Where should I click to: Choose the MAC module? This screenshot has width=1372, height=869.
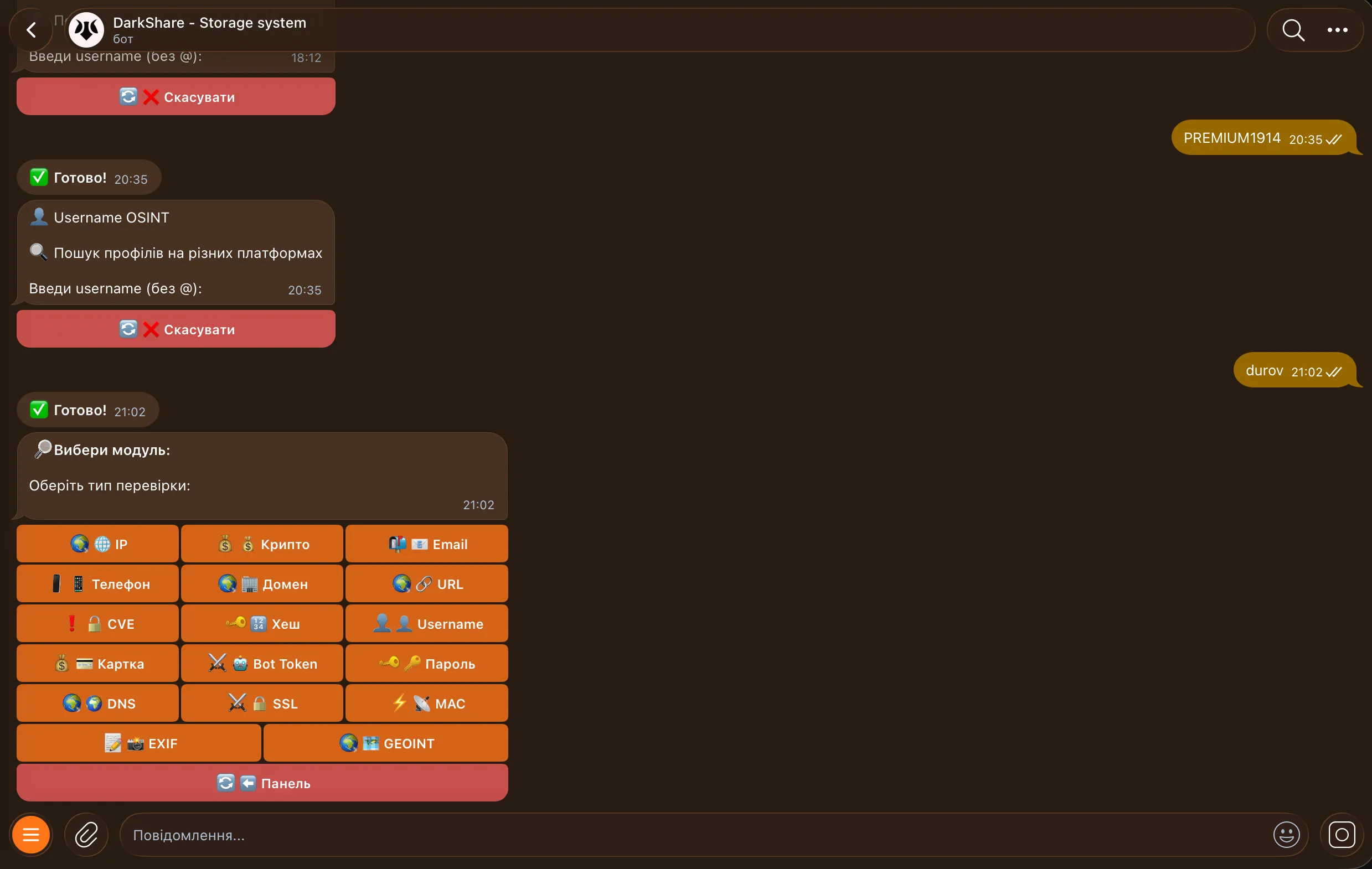point(427,704)
